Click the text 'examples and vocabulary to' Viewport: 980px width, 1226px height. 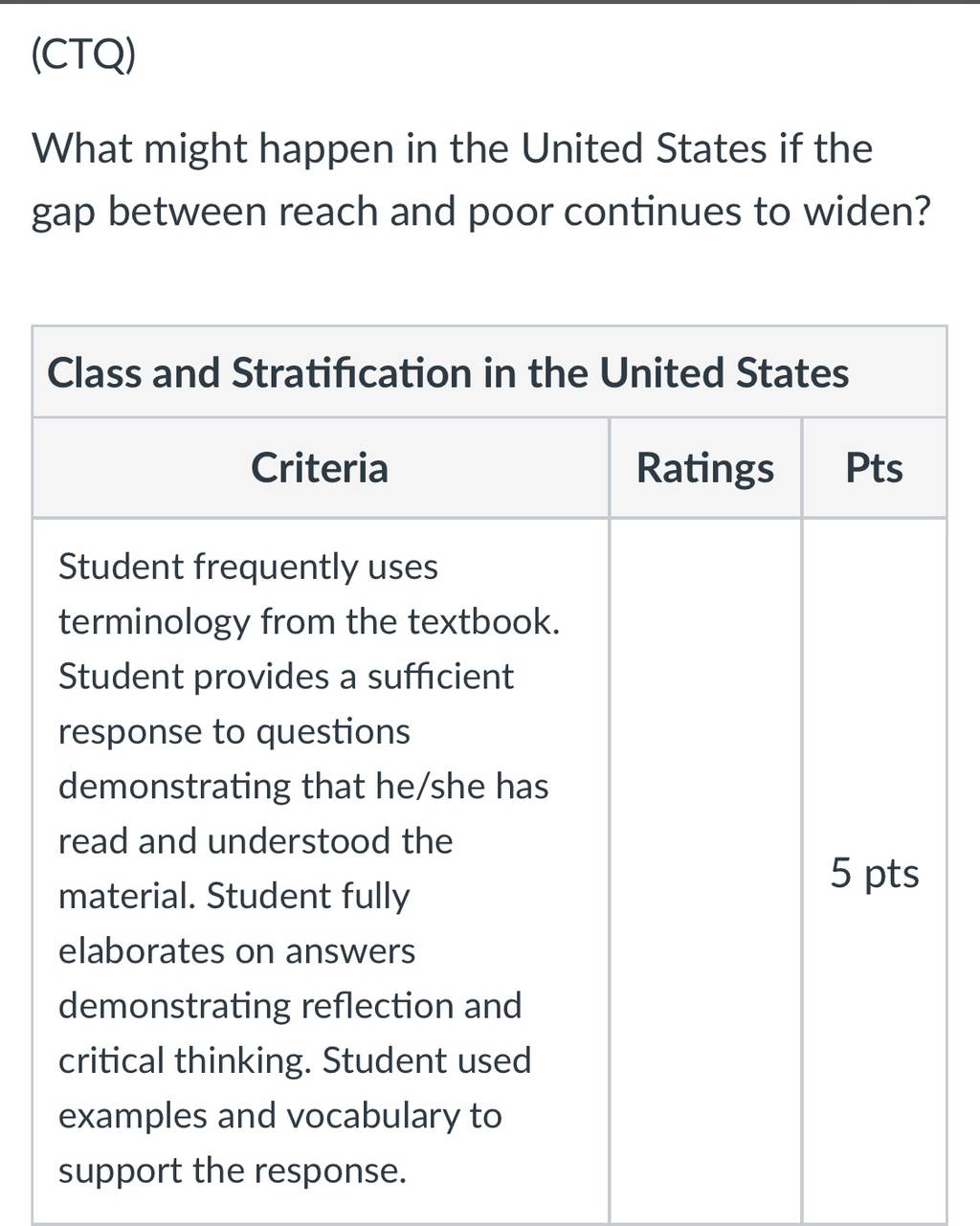tap(280, 1116)
